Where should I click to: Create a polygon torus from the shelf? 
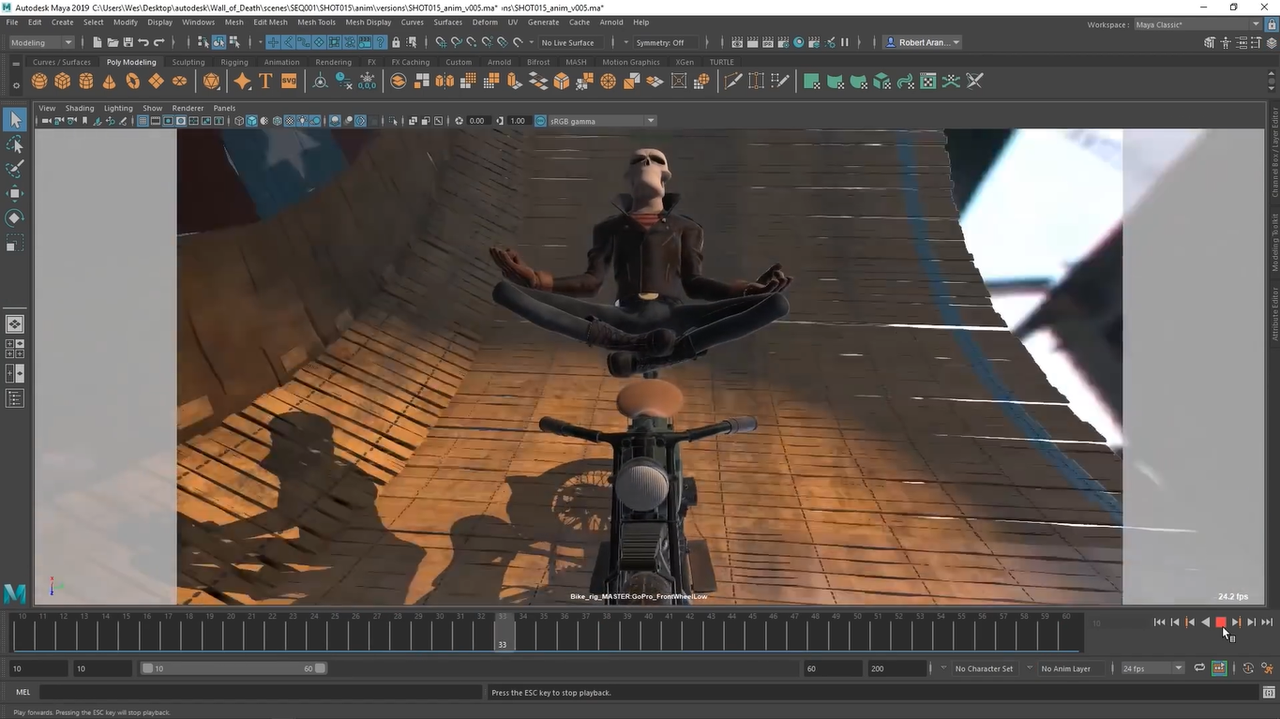coord(132,81)
